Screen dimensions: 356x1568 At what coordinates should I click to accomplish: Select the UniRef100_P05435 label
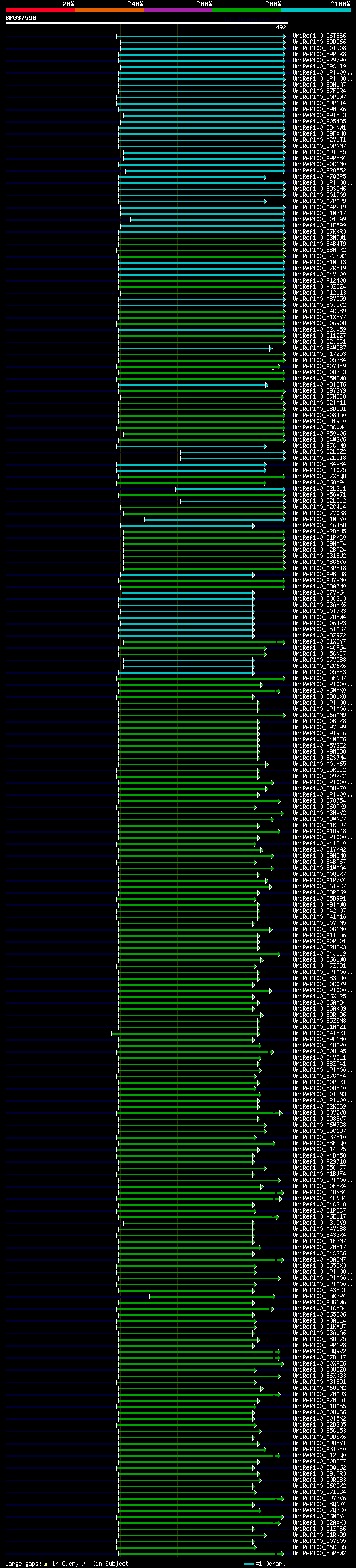(x=319, y=121)
